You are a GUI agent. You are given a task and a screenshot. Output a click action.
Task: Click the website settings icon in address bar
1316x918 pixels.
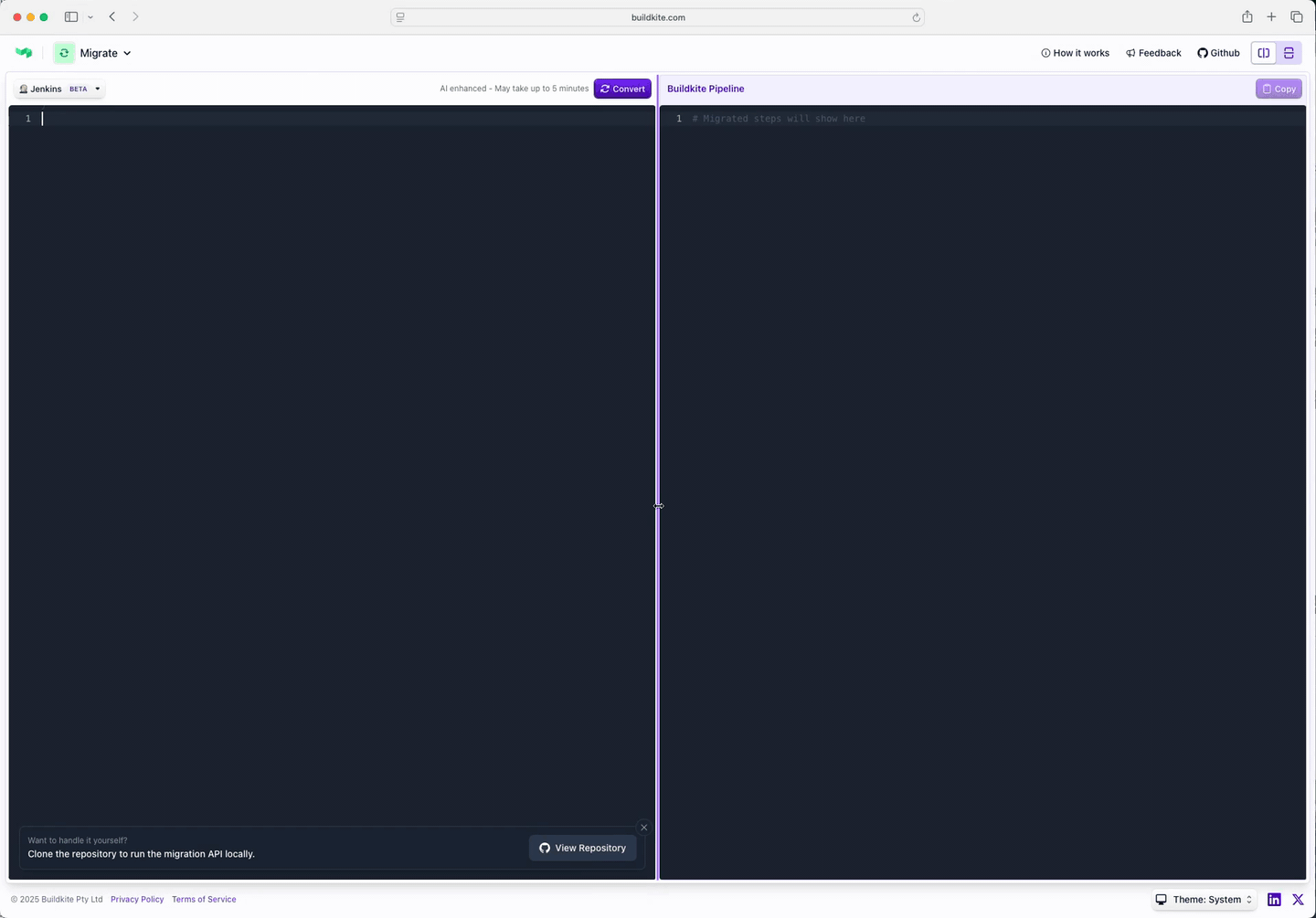click(x=400, y=17)
